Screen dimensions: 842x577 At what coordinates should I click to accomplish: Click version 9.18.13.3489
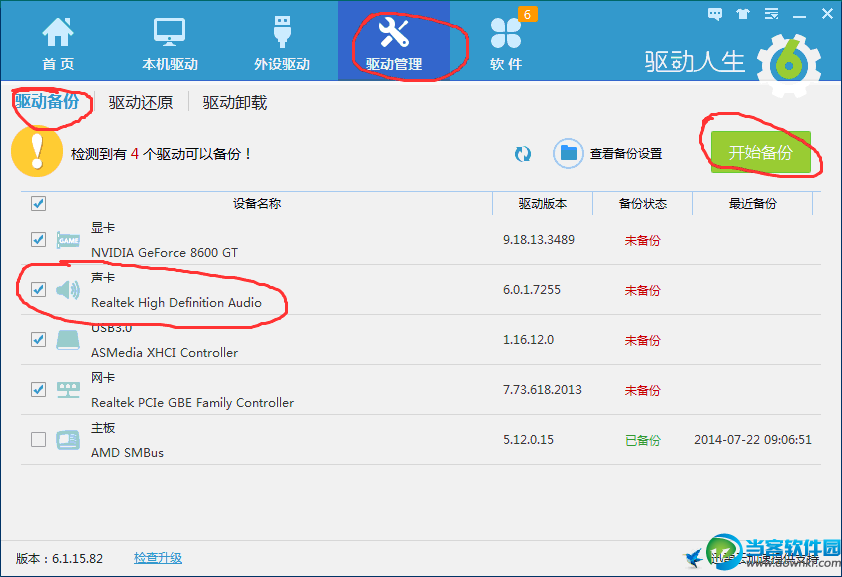pos(539,239)
